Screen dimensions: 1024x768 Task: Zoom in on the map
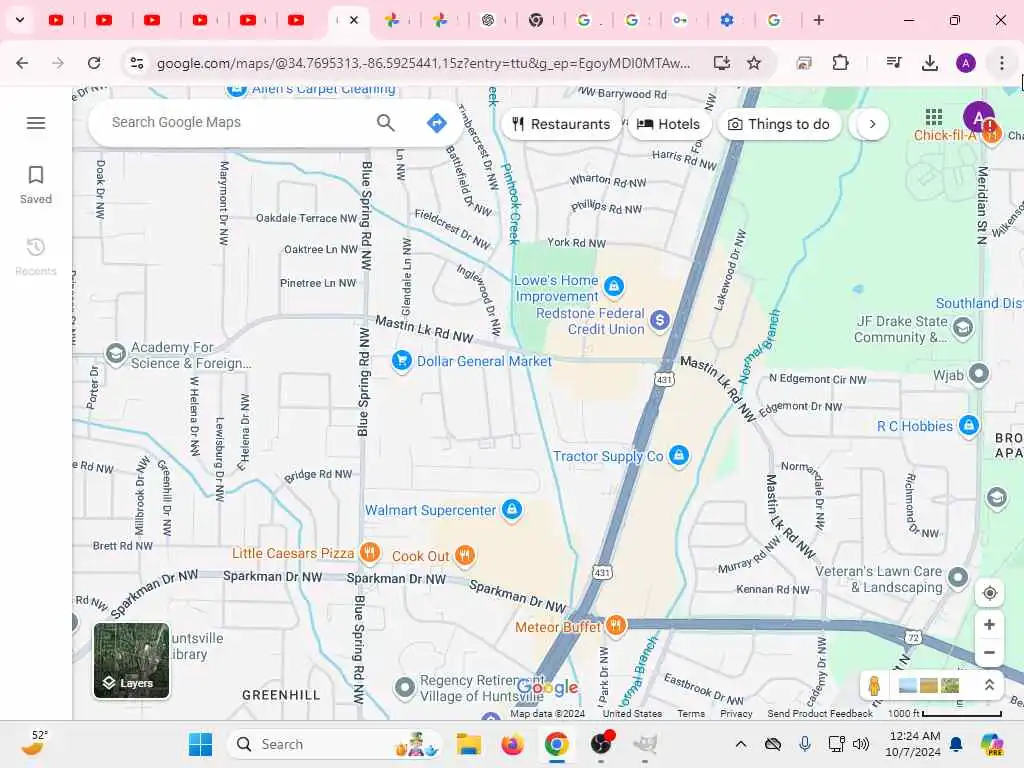click(989, 624)
